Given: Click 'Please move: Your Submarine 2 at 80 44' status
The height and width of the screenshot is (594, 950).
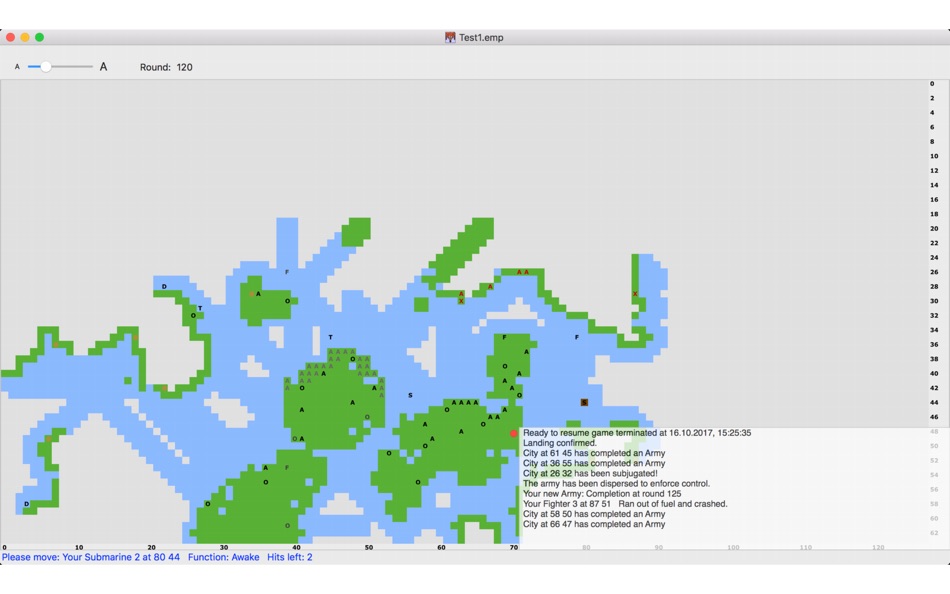Looking at the screenshot, I should click(91, 557).
